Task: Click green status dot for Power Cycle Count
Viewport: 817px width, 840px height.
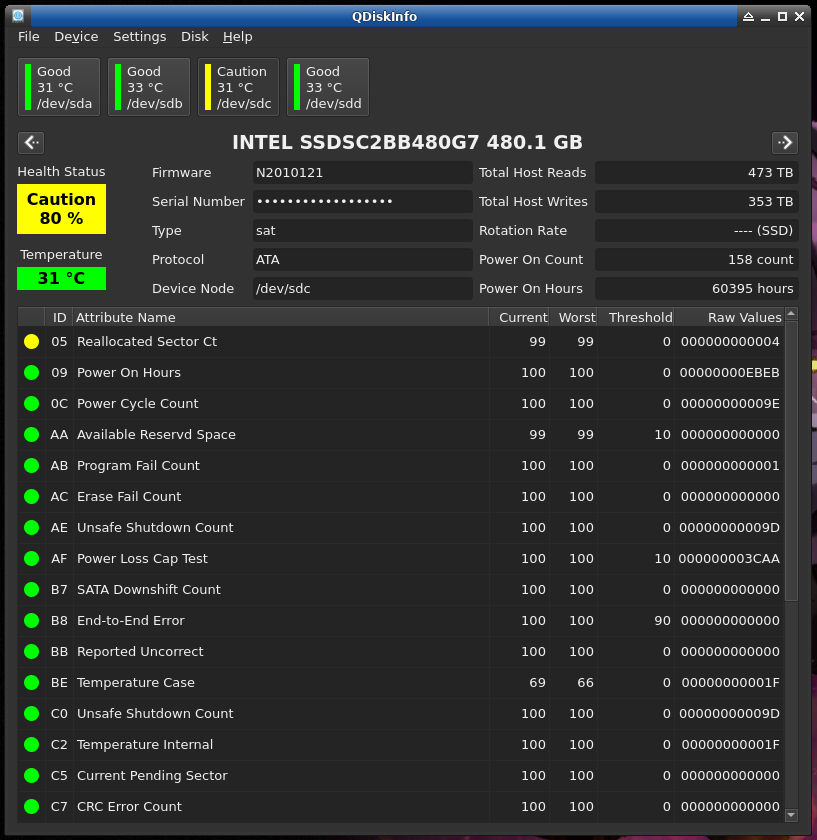Action: (x=32, y=404)
